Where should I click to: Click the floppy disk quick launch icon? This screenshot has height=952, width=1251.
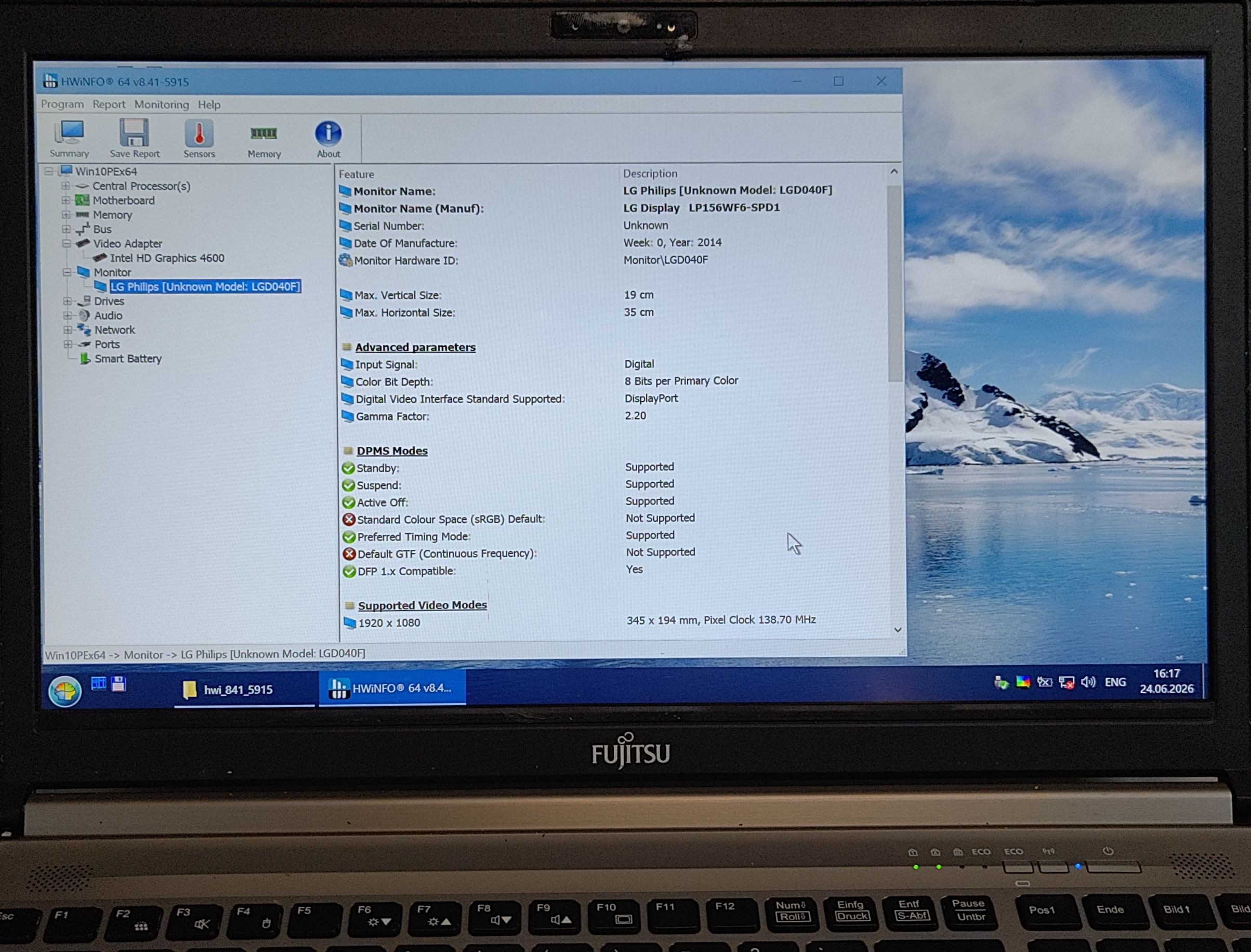(118, 684)
